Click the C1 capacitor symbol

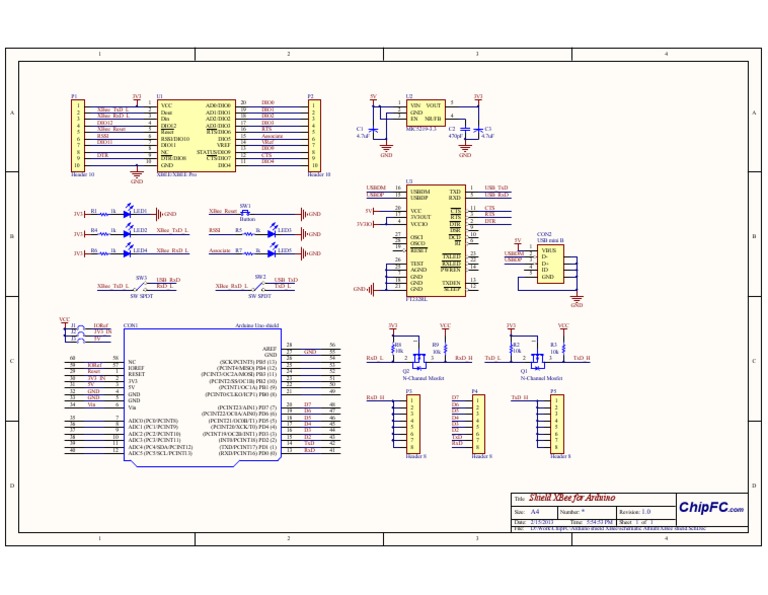pos(373,130)
